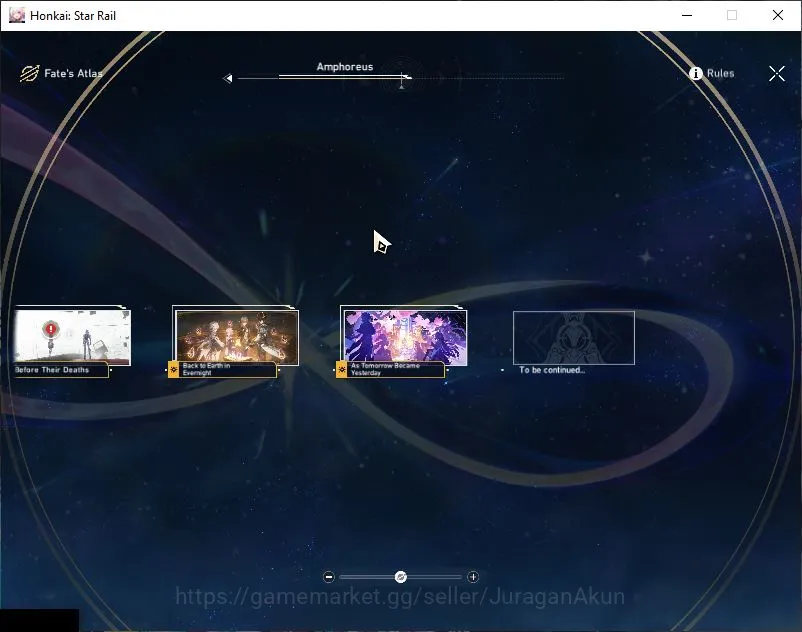Click the Fate's Atlas title text
The image size is (802, 632).
click(74, 74)
